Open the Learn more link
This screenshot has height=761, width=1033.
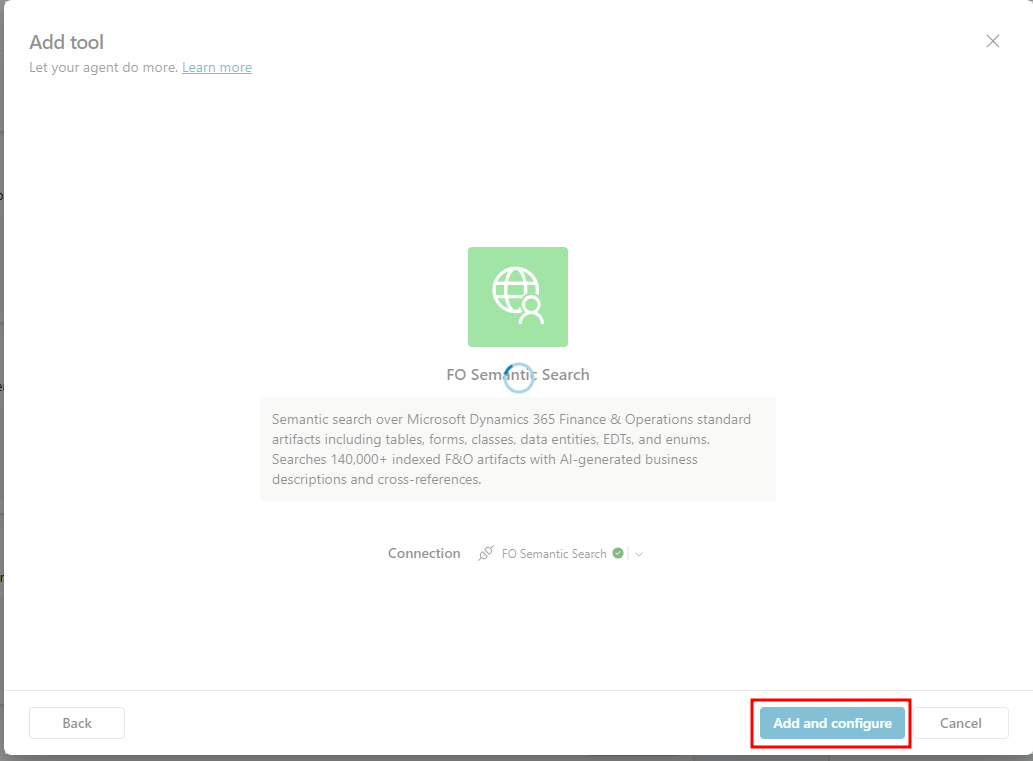[217, 67]
